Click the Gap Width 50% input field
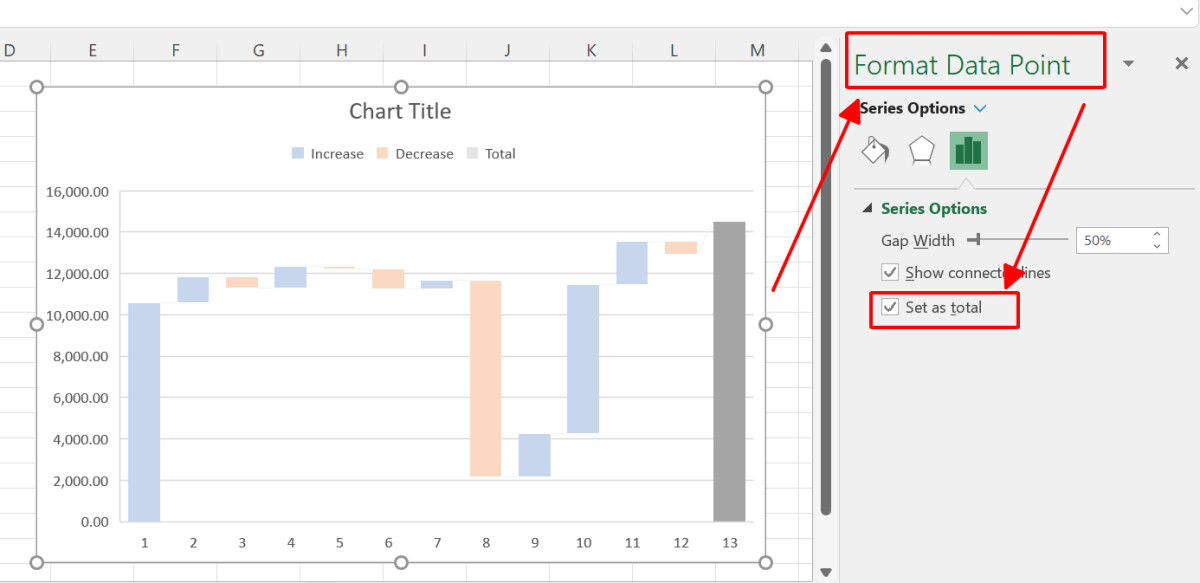The image size is (1200, 583). (1111, 240)
